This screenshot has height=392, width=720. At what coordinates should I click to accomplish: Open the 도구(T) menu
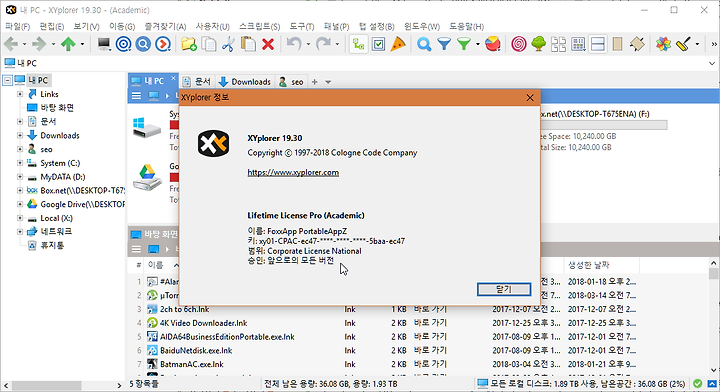(x=302, y=27)
